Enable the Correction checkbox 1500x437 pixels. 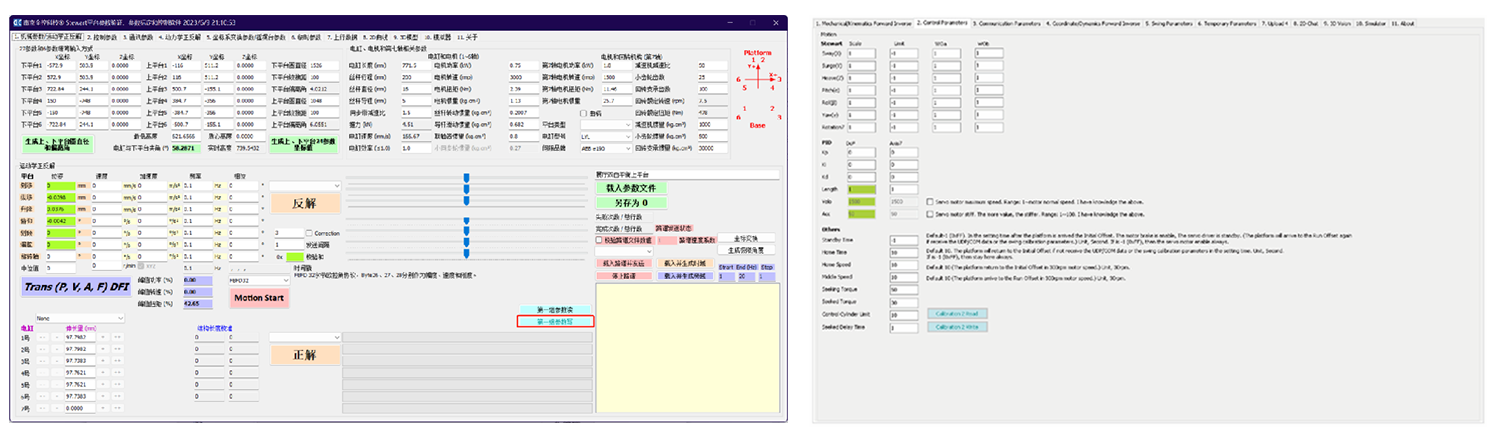click(x=308, y=233)
